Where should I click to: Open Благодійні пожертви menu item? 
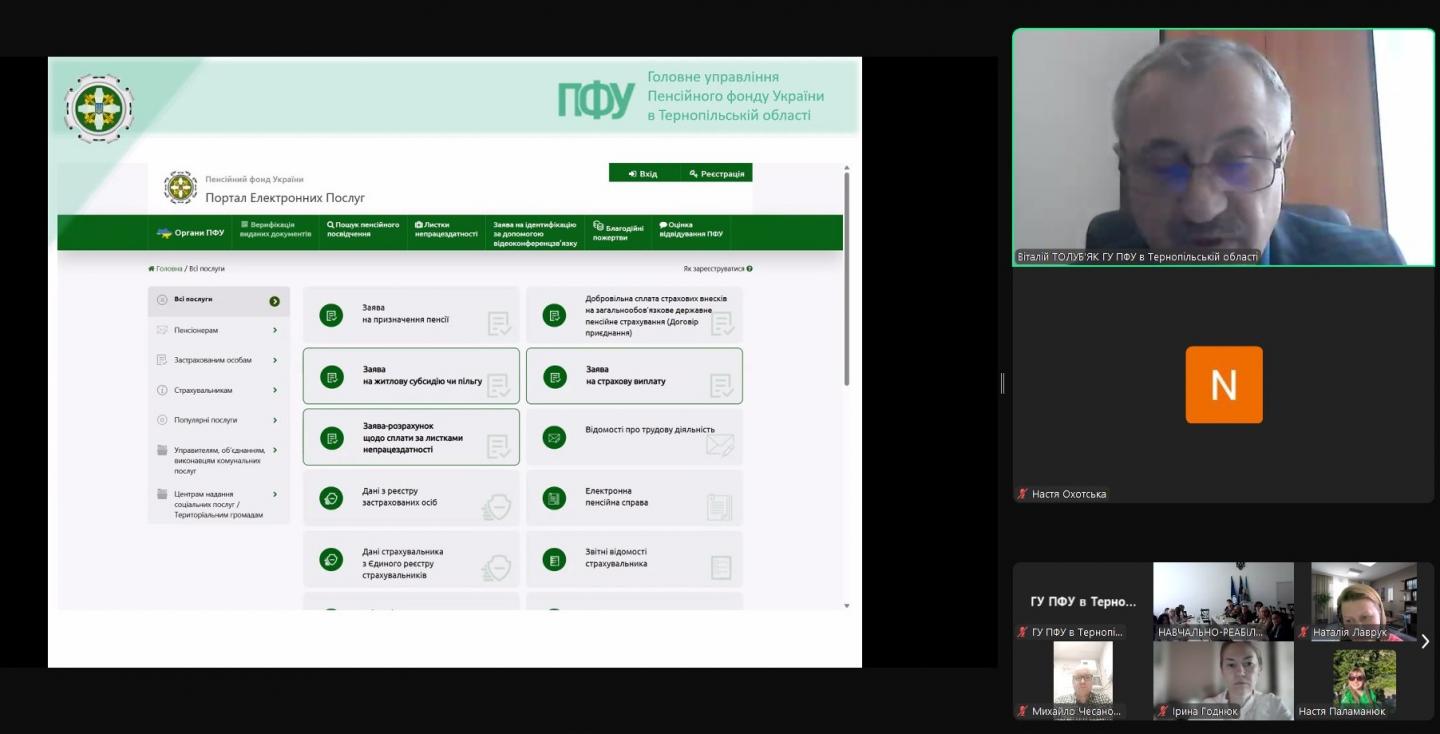tap(618, 232)
